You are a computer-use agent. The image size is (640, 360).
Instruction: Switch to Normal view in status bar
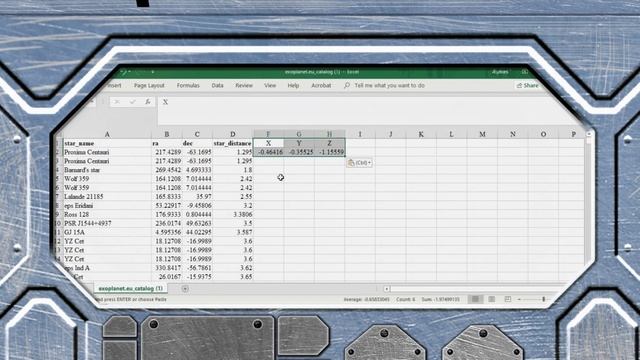coord(476,299)
